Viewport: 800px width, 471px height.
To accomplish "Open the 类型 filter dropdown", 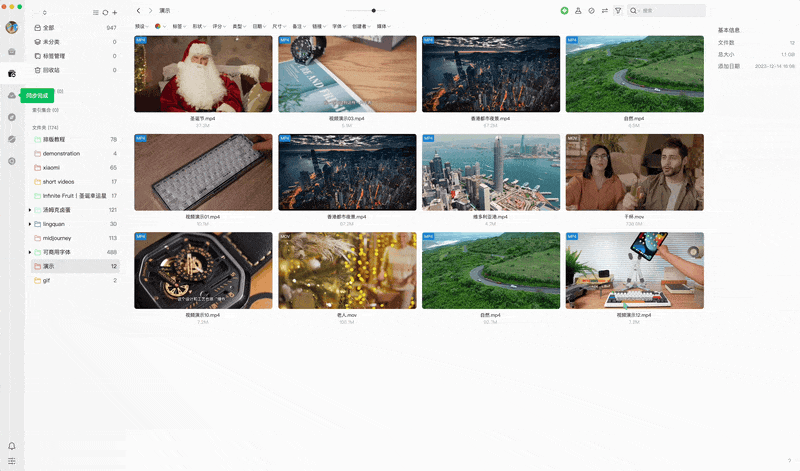I will pos(239,26).
